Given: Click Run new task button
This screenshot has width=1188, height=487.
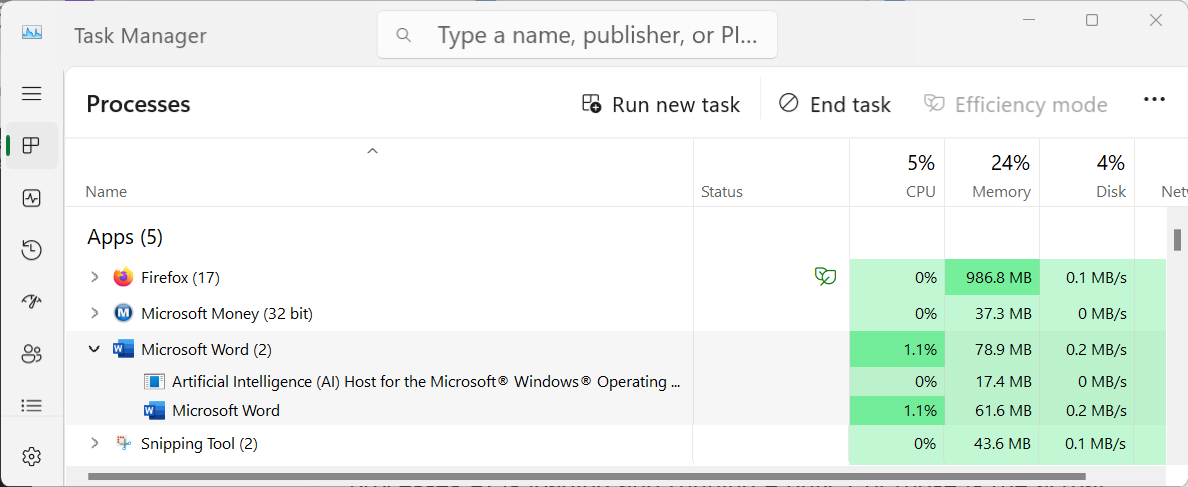Looking at the screenshot, I should pos(660,104).
